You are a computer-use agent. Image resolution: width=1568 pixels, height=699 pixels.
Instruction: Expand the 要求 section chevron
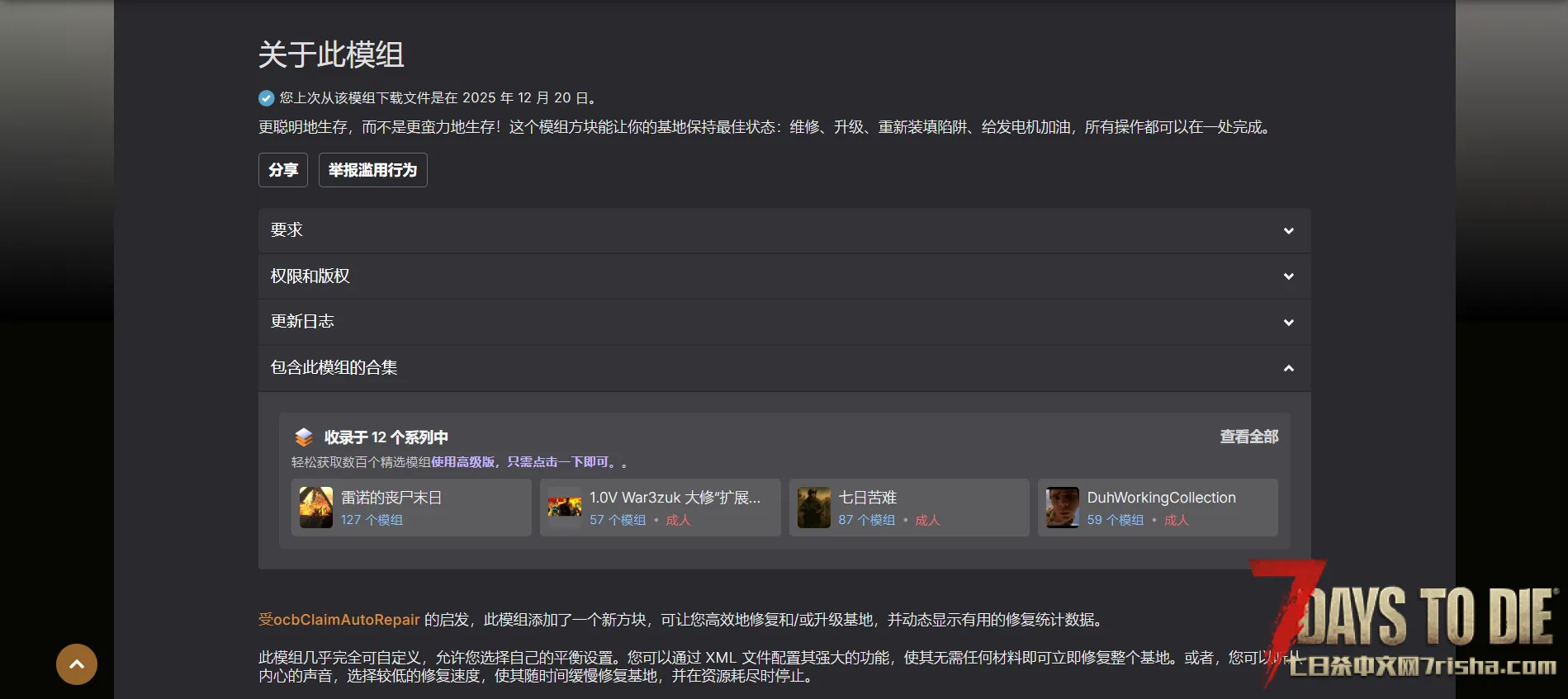[x=1288, y=231]
